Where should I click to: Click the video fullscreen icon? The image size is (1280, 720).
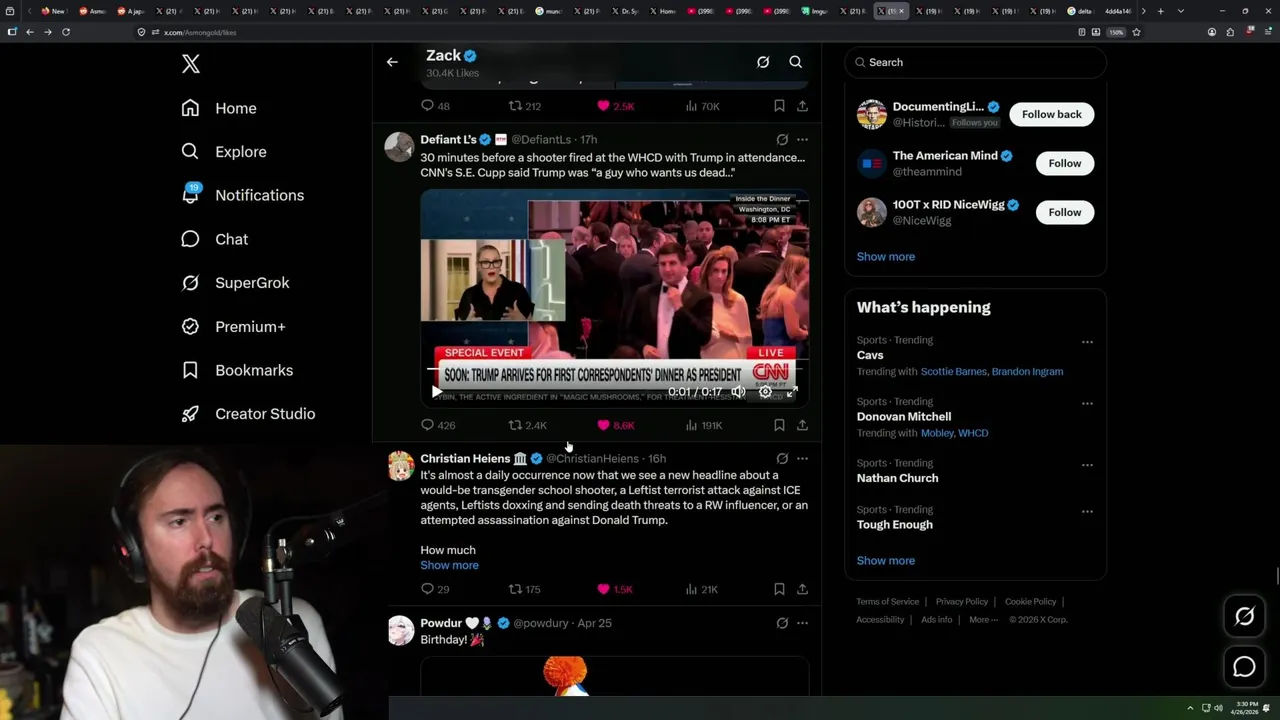(791, 392)
